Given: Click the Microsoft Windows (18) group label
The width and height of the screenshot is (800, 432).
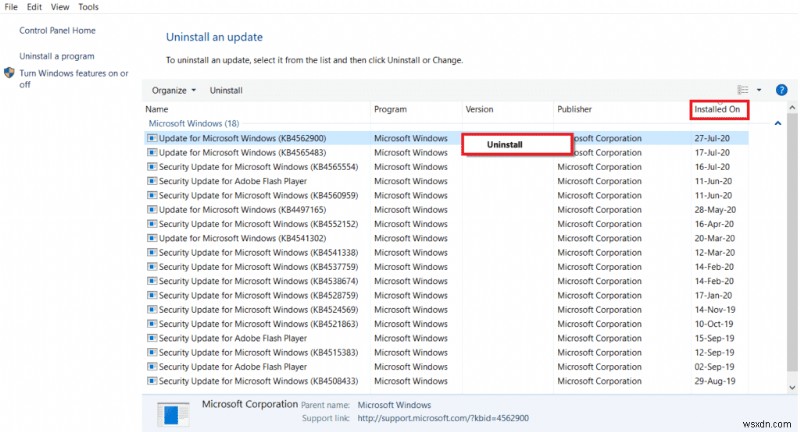Looking at the screenshot, I should 194,123.
